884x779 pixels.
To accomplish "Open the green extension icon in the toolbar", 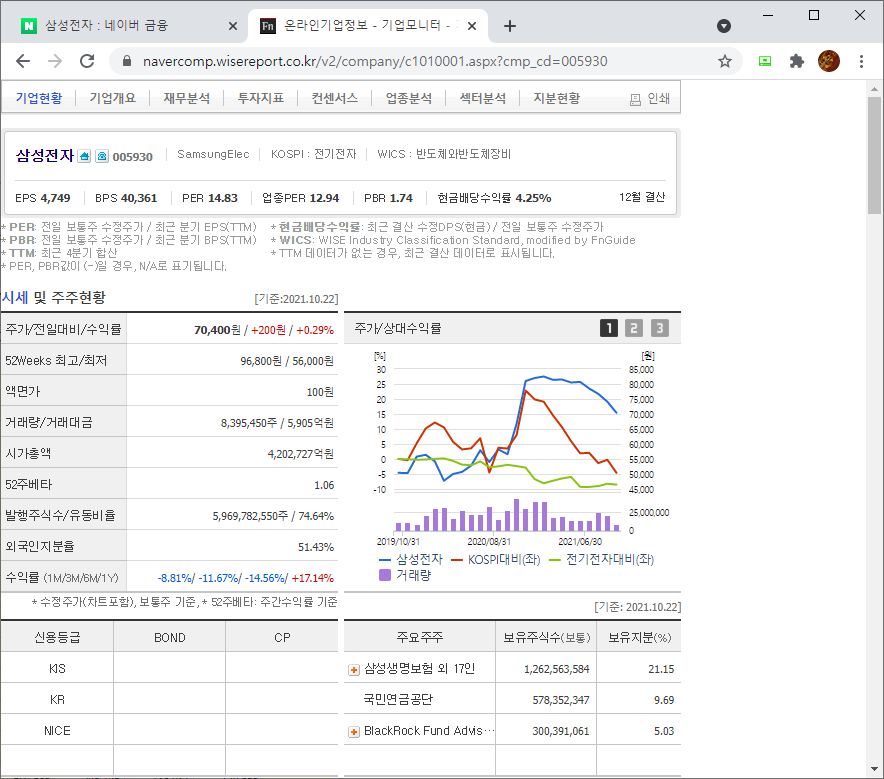I will (x=764, y=61).
